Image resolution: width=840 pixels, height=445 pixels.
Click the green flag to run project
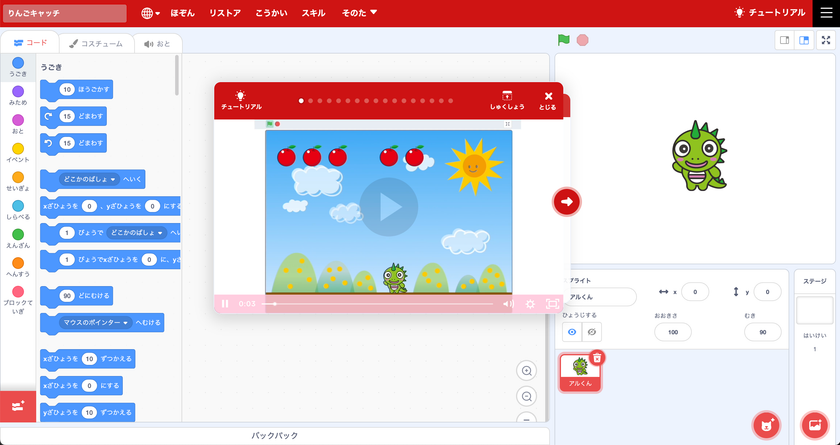coord(563,40)
